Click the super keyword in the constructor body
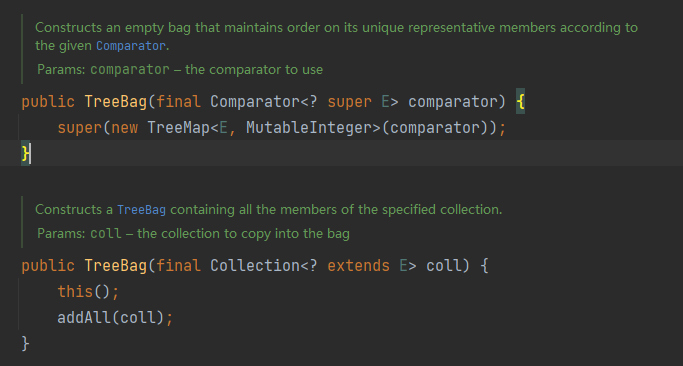The height and width of the screenshot is (366, 683). pos(80,128)
